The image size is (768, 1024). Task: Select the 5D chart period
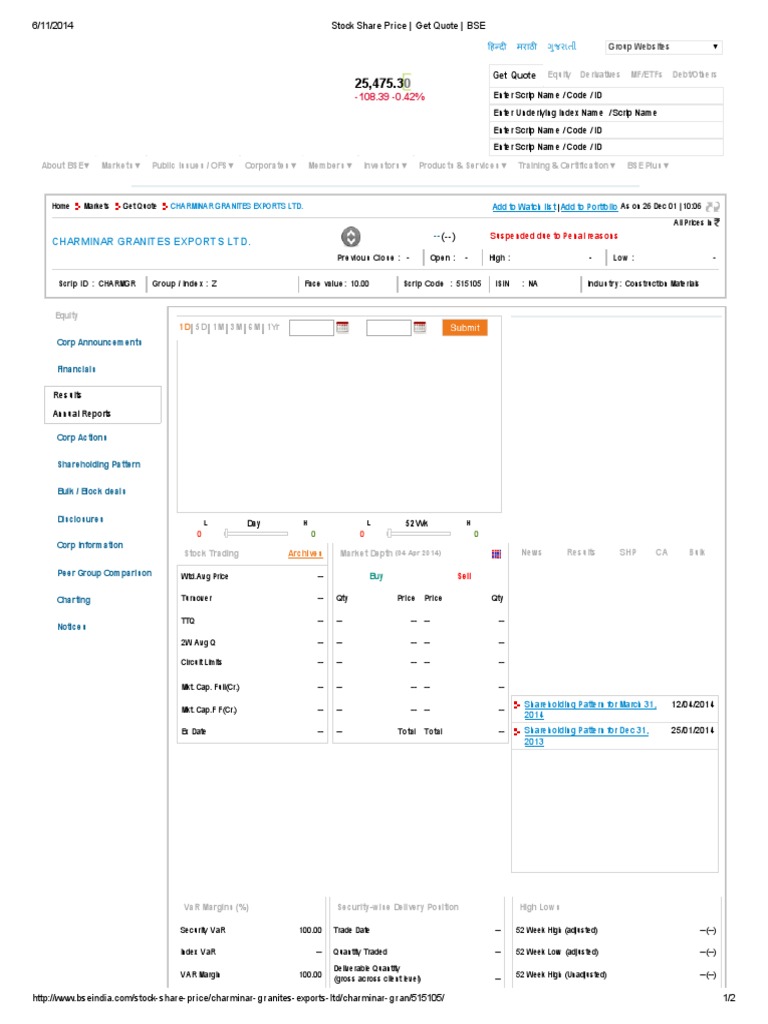pos(201,327)
